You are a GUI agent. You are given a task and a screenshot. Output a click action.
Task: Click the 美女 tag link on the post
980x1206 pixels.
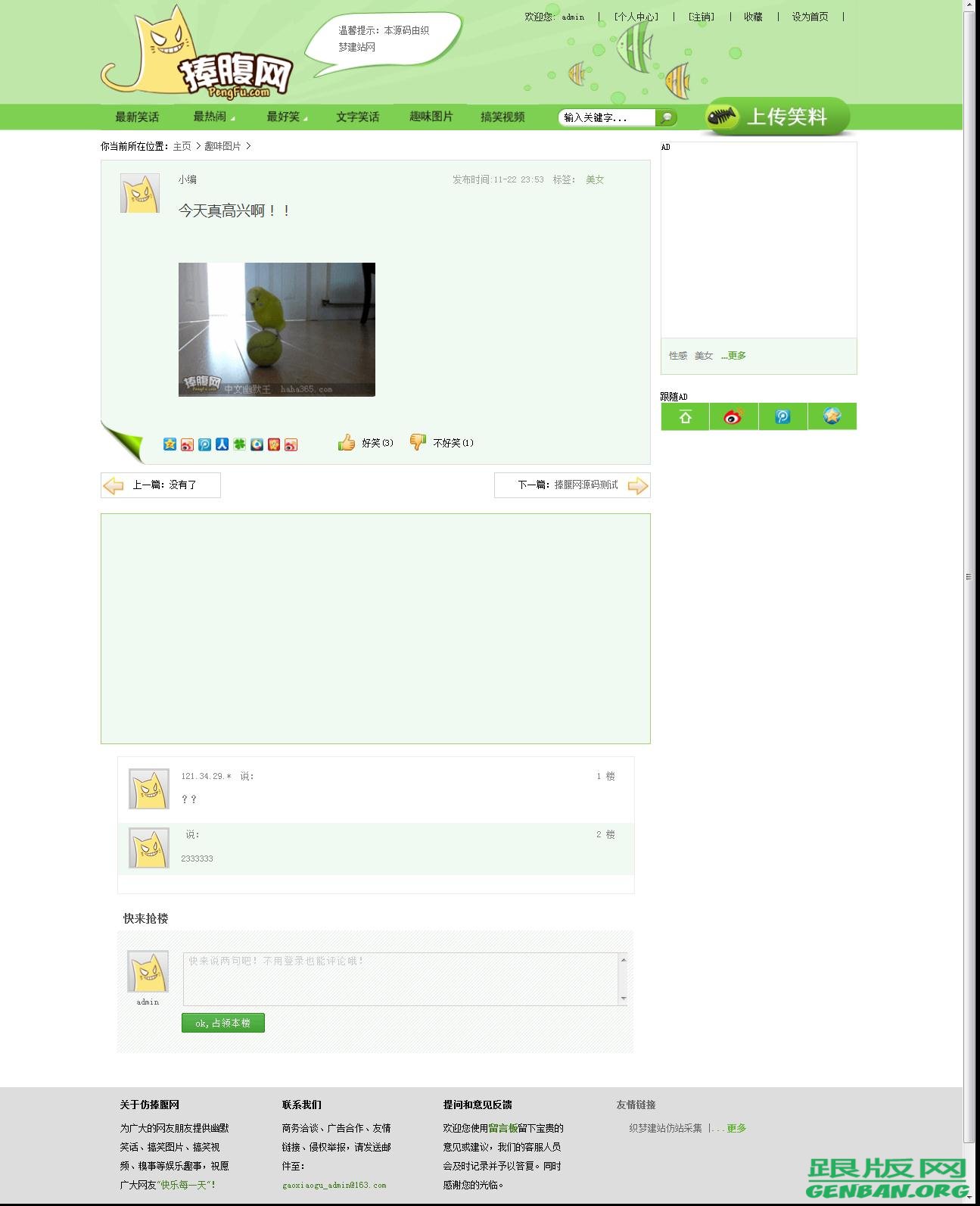(x=595, y=179)
